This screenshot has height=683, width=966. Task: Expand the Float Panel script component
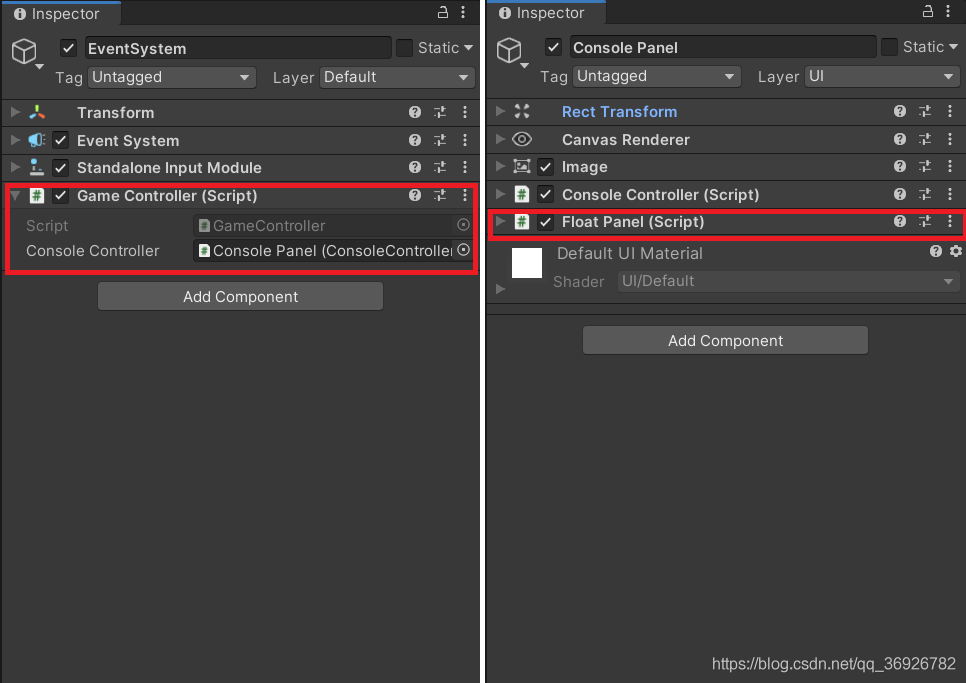pos(500,221)
